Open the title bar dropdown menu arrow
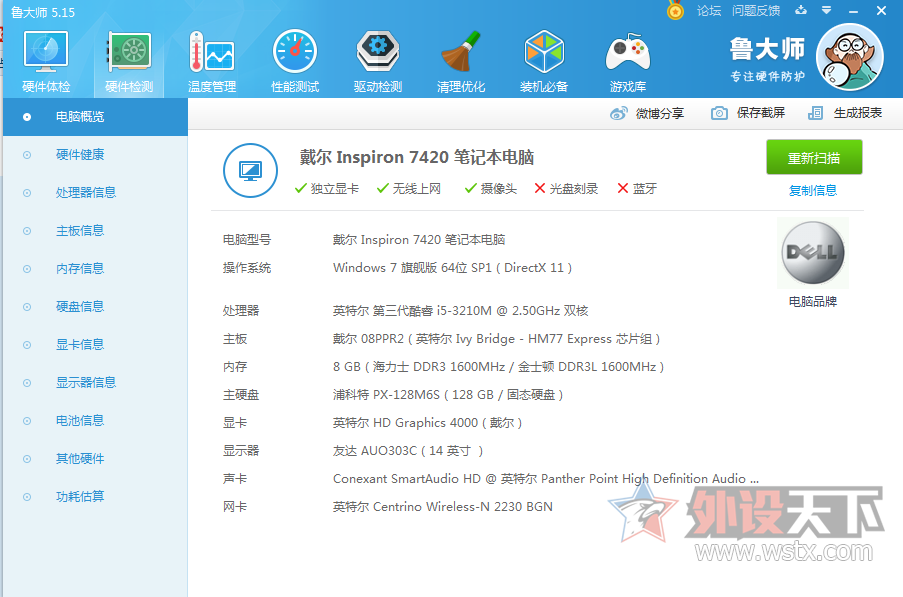Image resolution: width=903 pixels, height=597 pixels. tap(826, 10)
